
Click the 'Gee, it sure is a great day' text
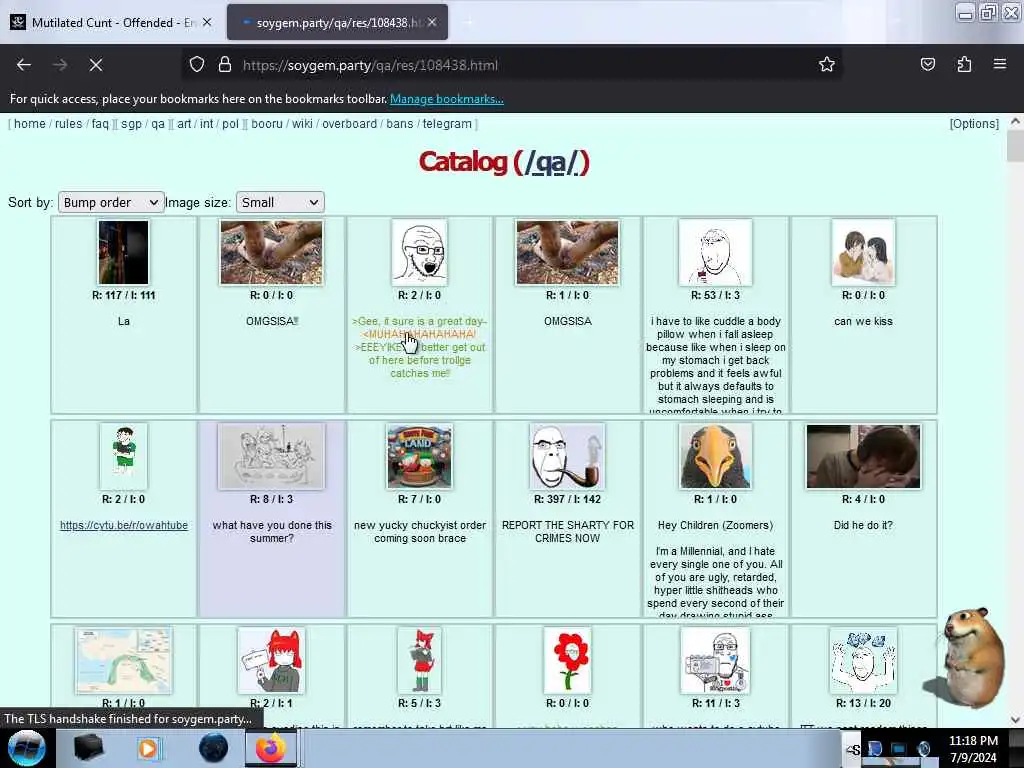pyautogui.click(x=419, y=321)
